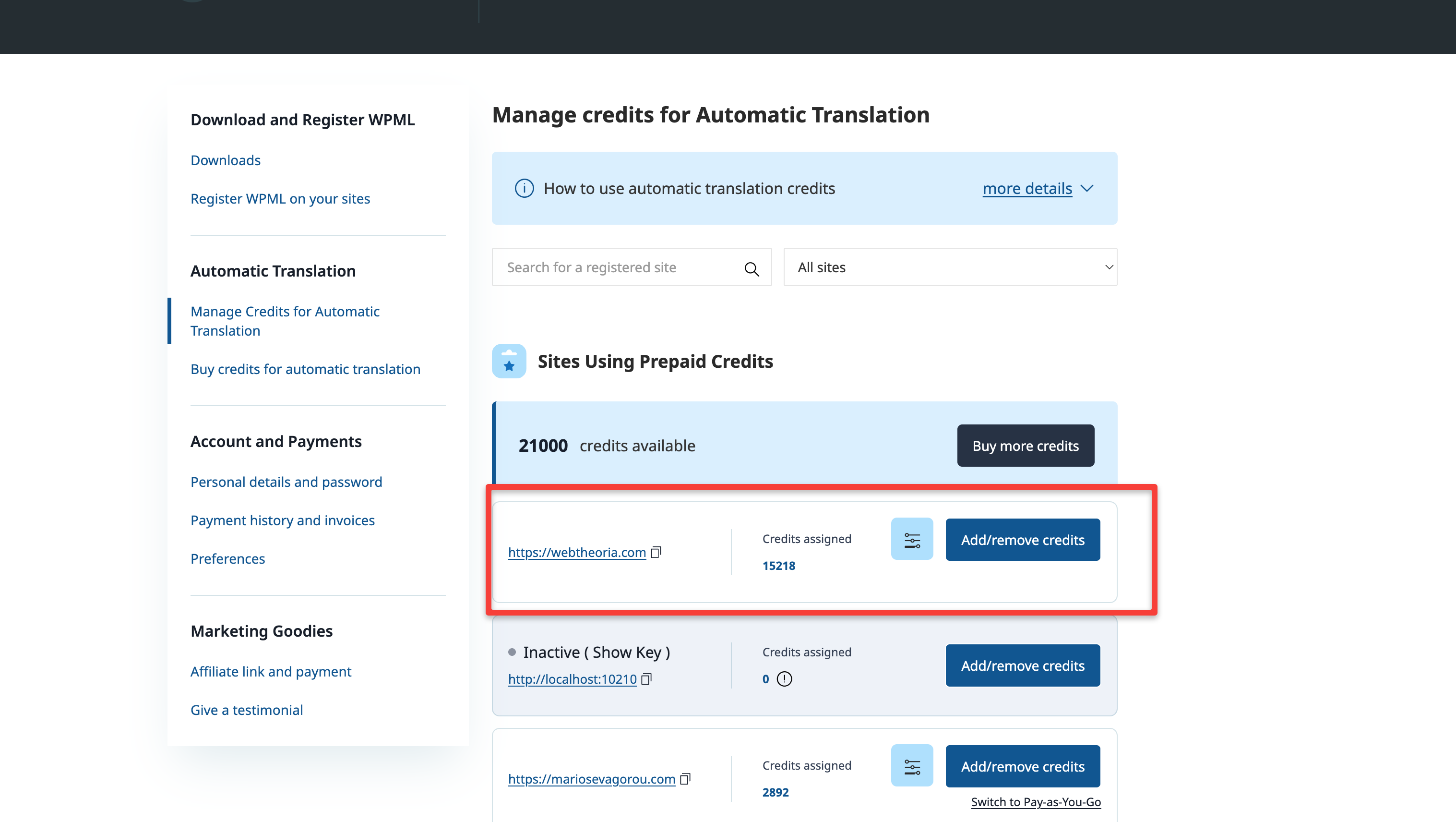Copy the localhost:10210 URL icon

[646, 678]
